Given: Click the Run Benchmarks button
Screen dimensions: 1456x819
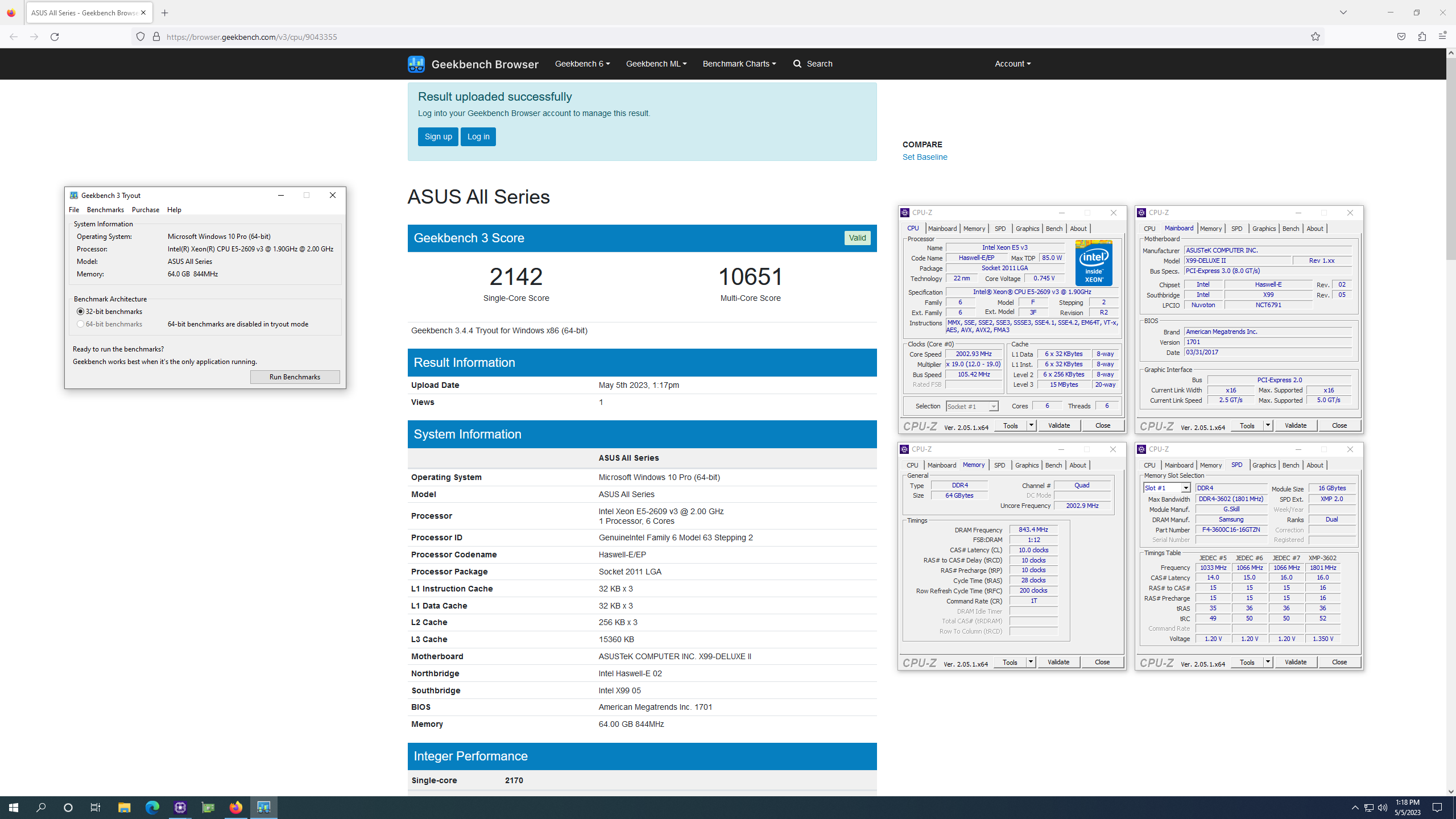Looking at the screenshot, I should 295,377.
